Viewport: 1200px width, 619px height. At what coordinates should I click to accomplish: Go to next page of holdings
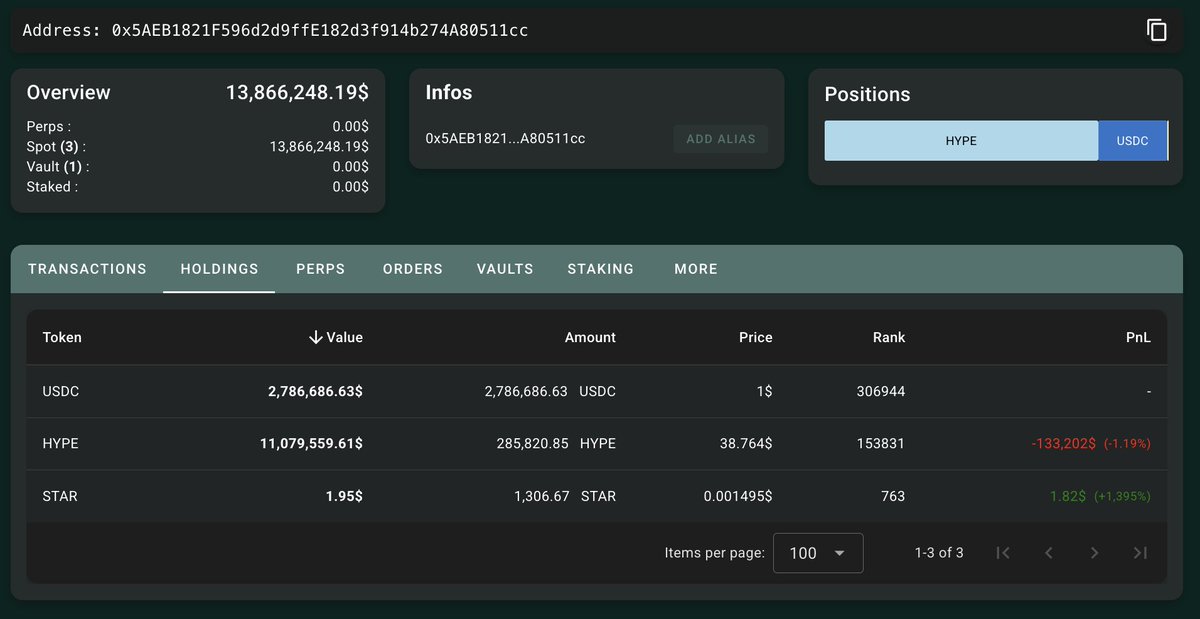pyautogui.click(x=1095, y=553)
